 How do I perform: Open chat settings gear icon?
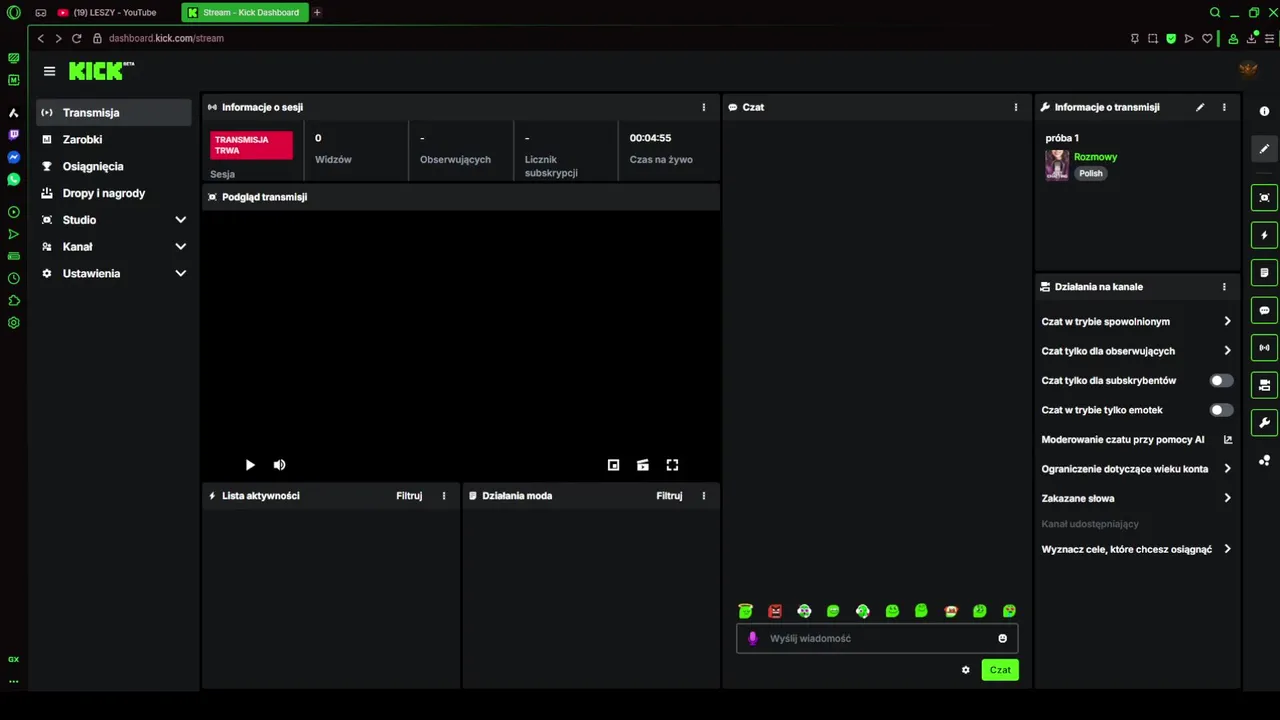click(966, 670)
